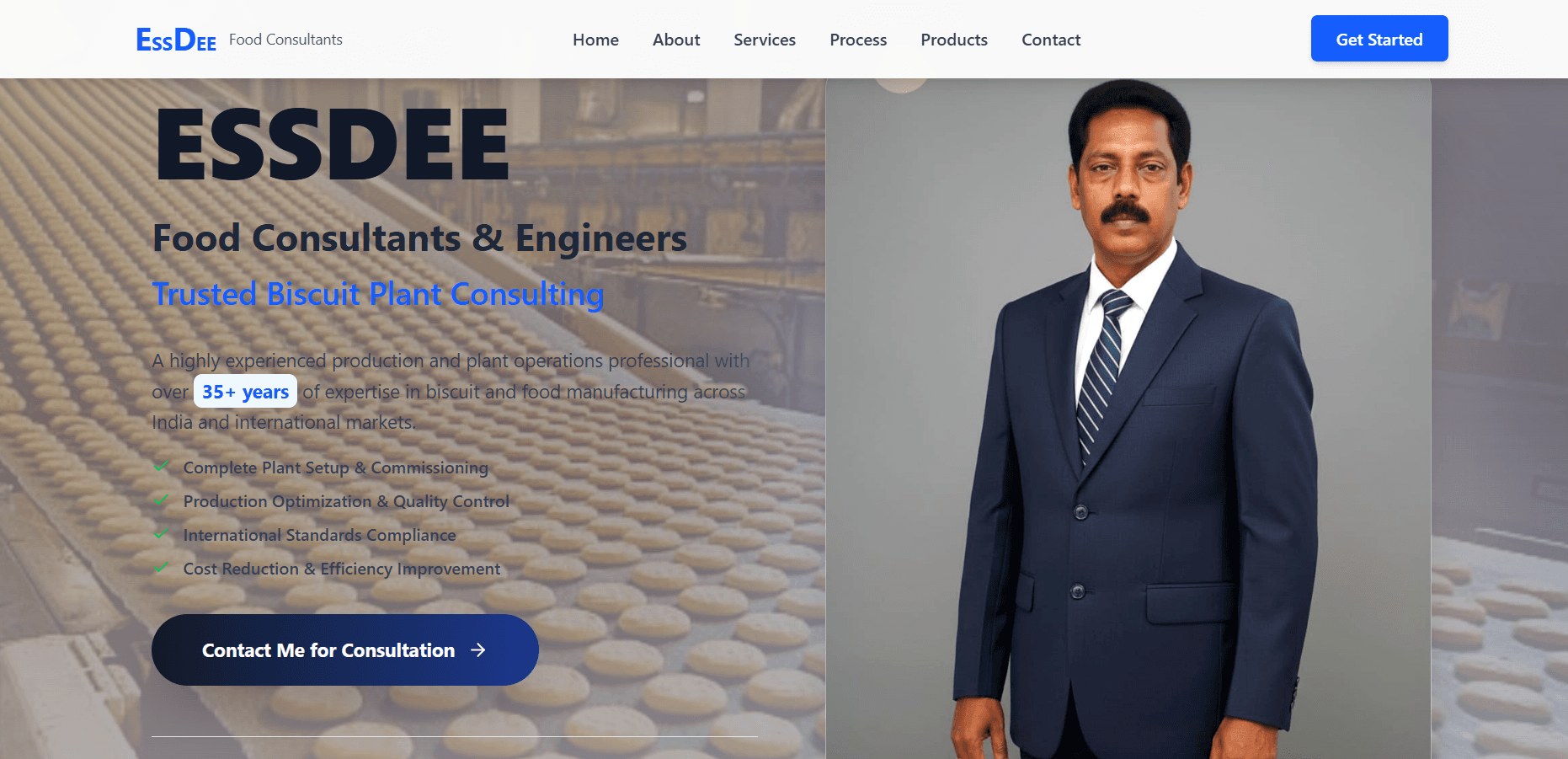The height and width of the screenshot is (759, 1568).
Task: Click the Food Consultants & Engineers subtitle
Action: 419,238
